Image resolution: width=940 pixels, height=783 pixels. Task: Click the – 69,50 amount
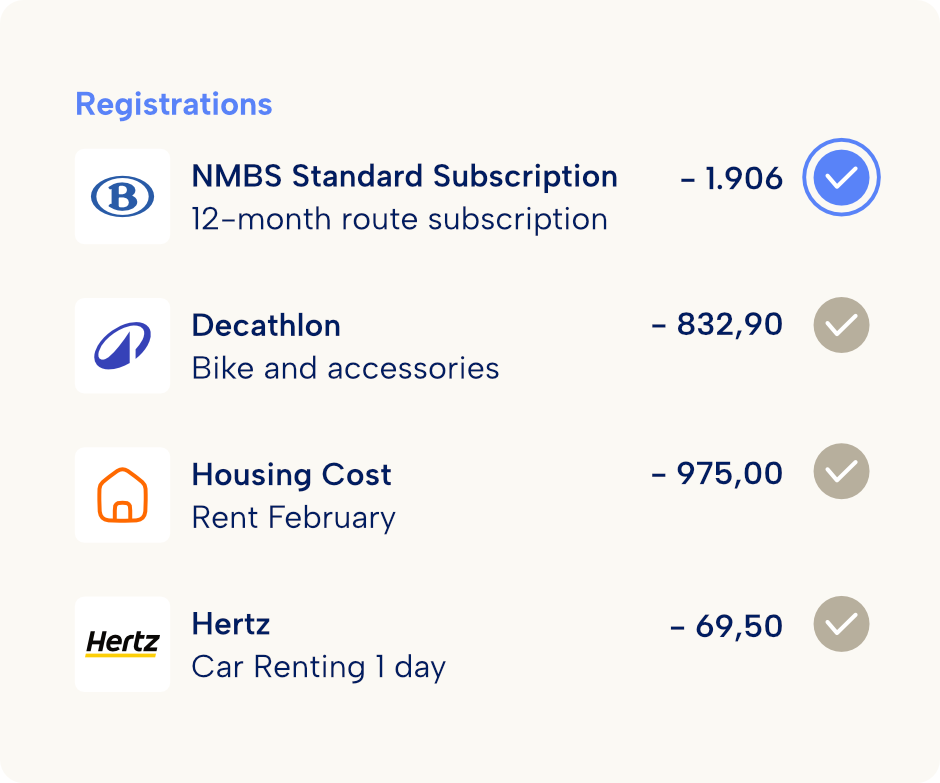point(727,627)
